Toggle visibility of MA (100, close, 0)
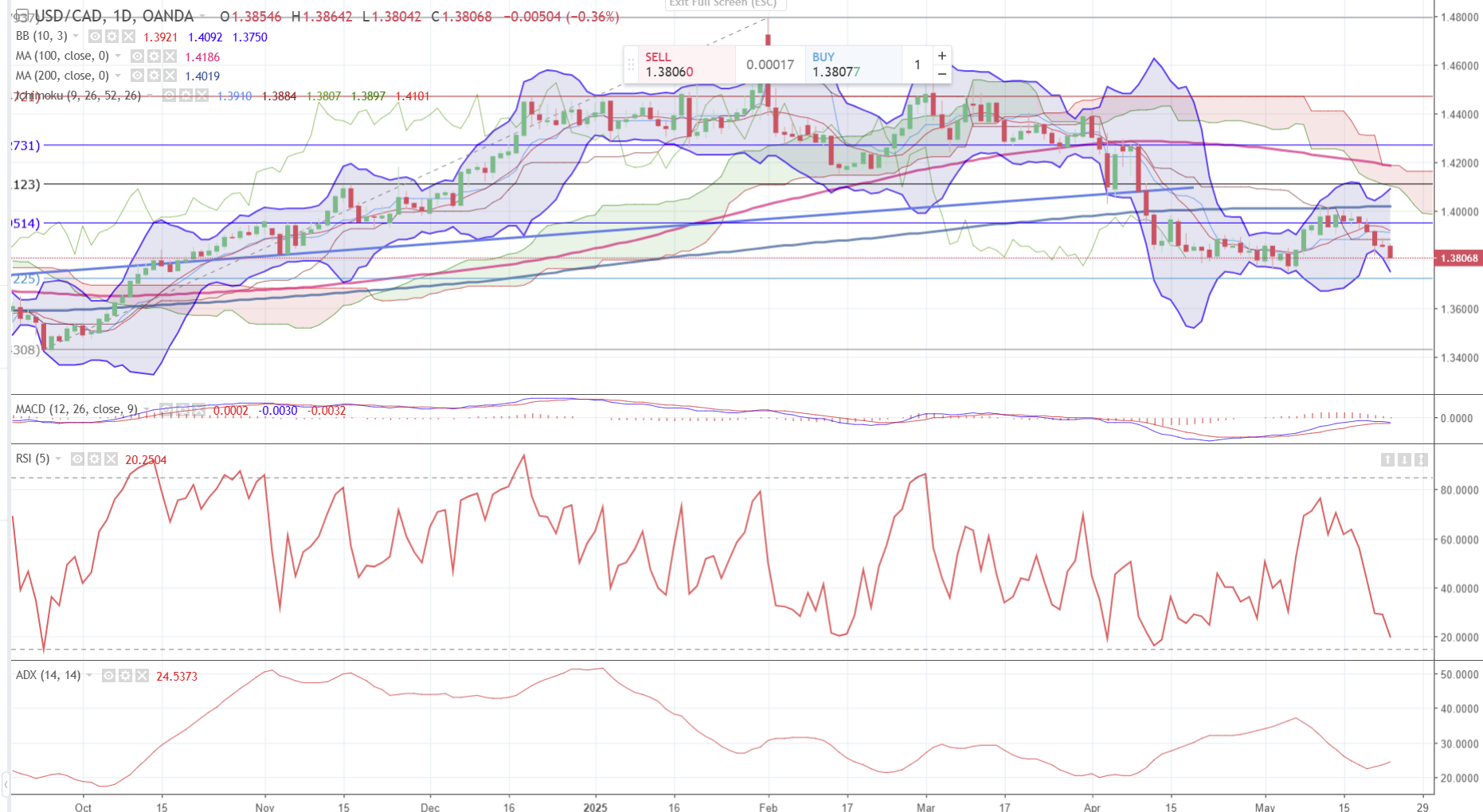This screenshot has width=1483, height=812. [137, 57]
